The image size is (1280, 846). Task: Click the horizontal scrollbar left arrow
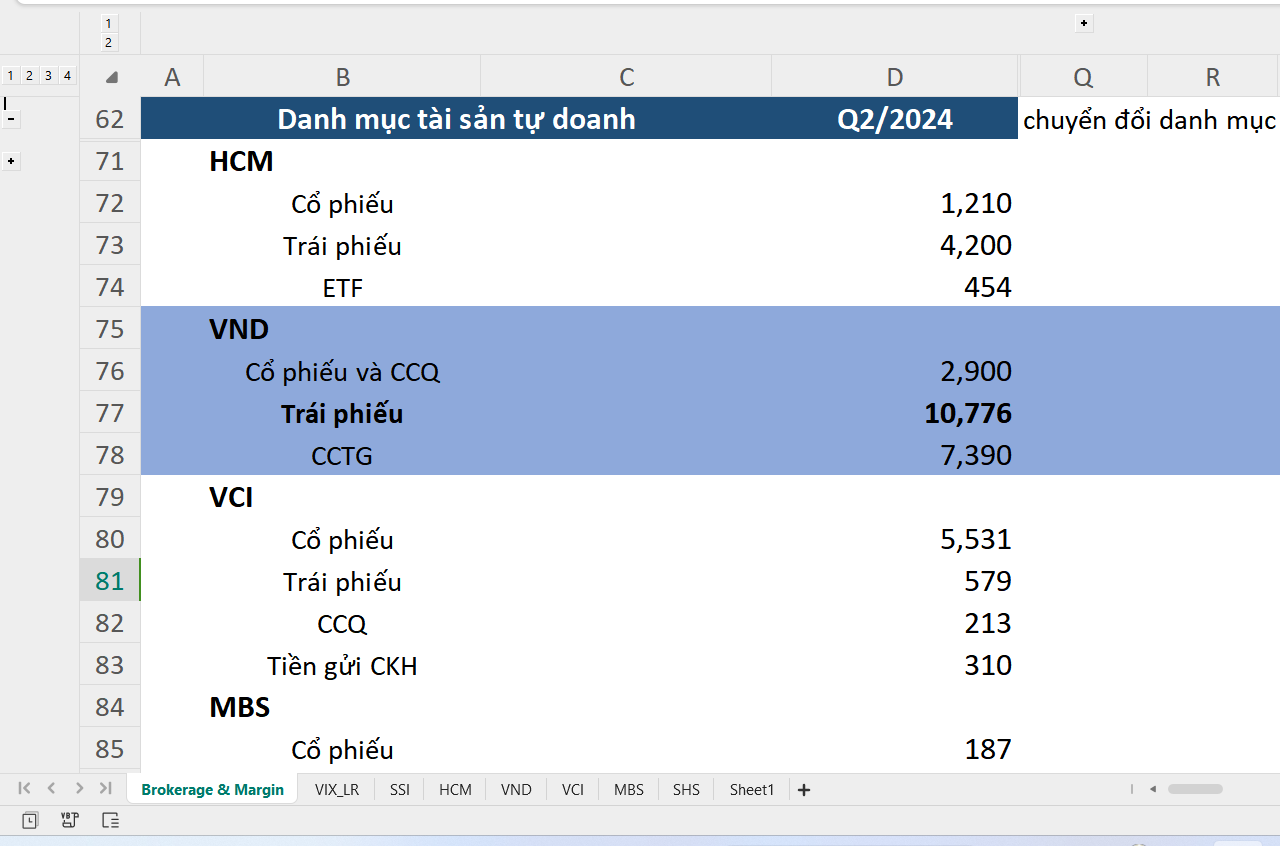click(x=1153, y=789)
